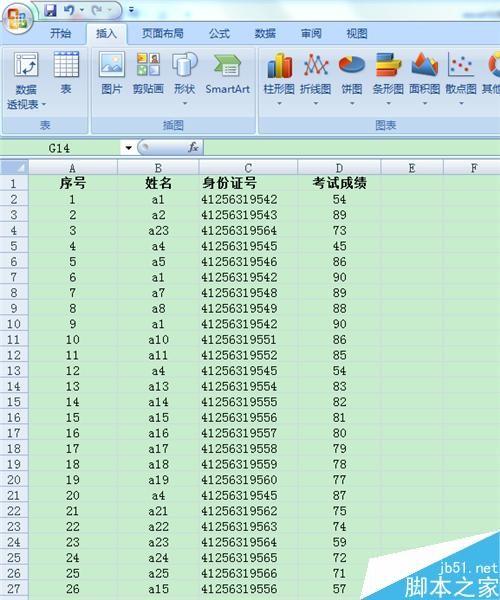Insert 剪贴画 clip art
This screenshot has height=600, width=500.
tap(148, 73)
